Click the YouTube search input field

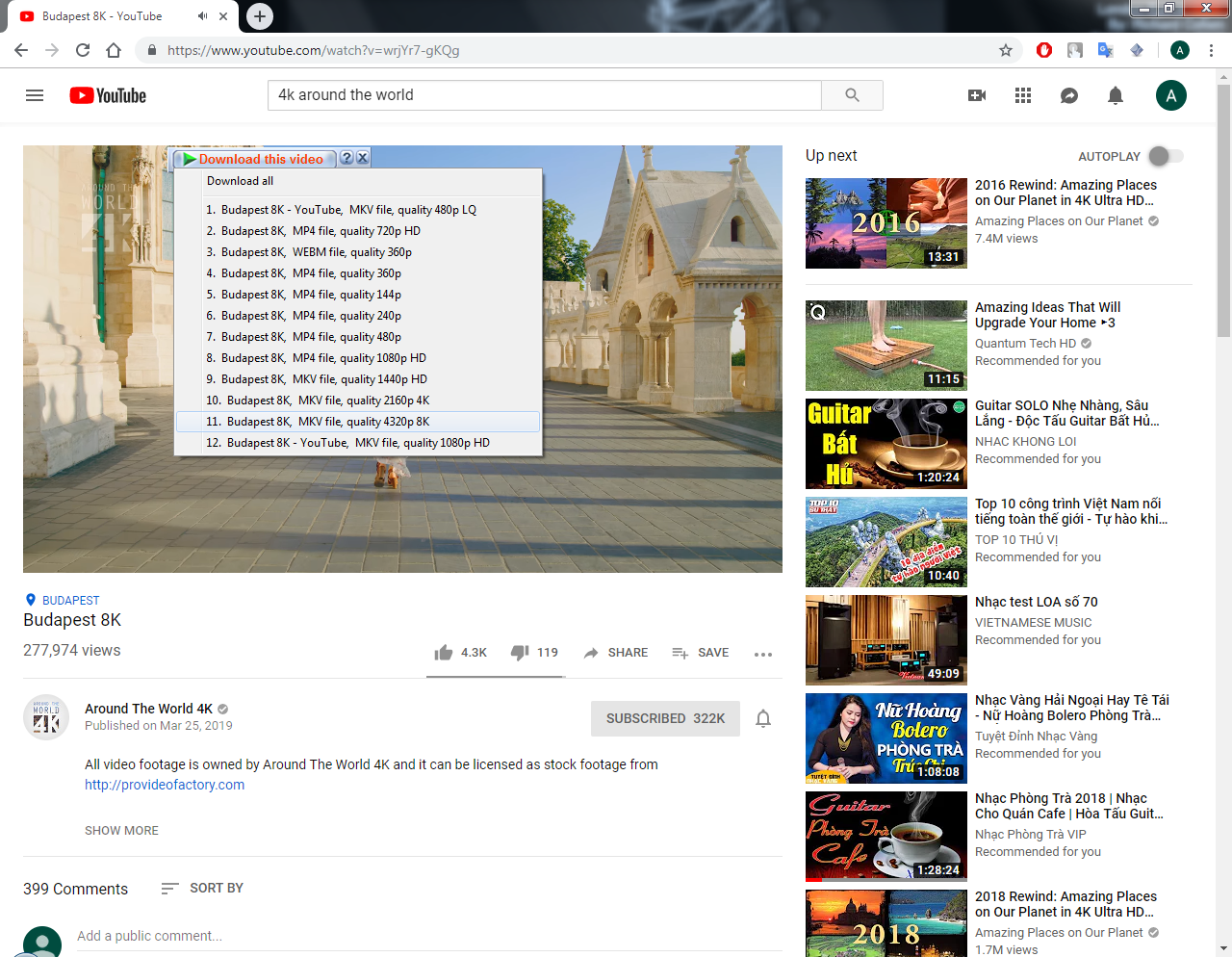coord(544,95)
